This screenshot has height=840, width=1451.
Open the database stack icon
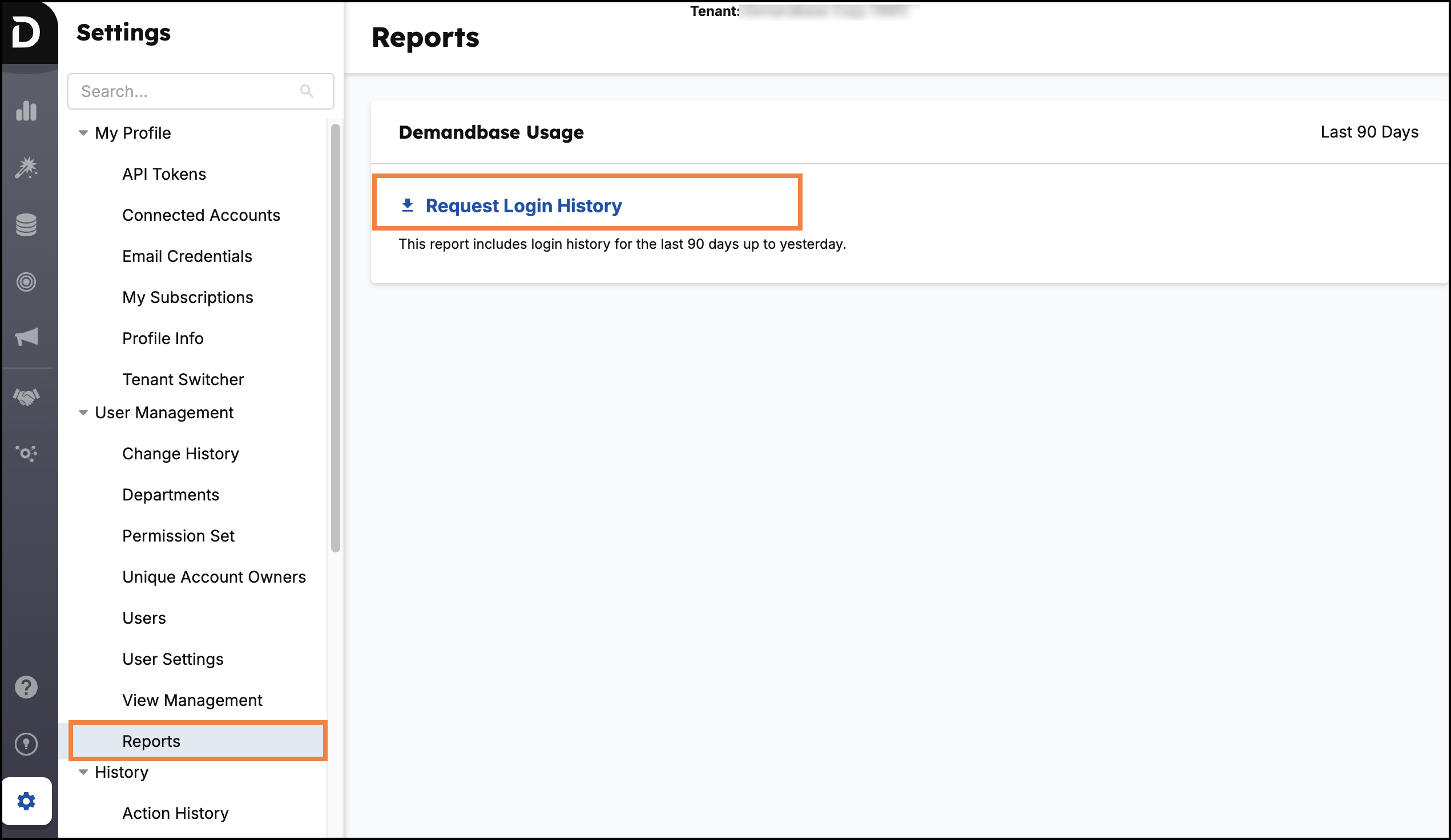click(x=26, y=224)
